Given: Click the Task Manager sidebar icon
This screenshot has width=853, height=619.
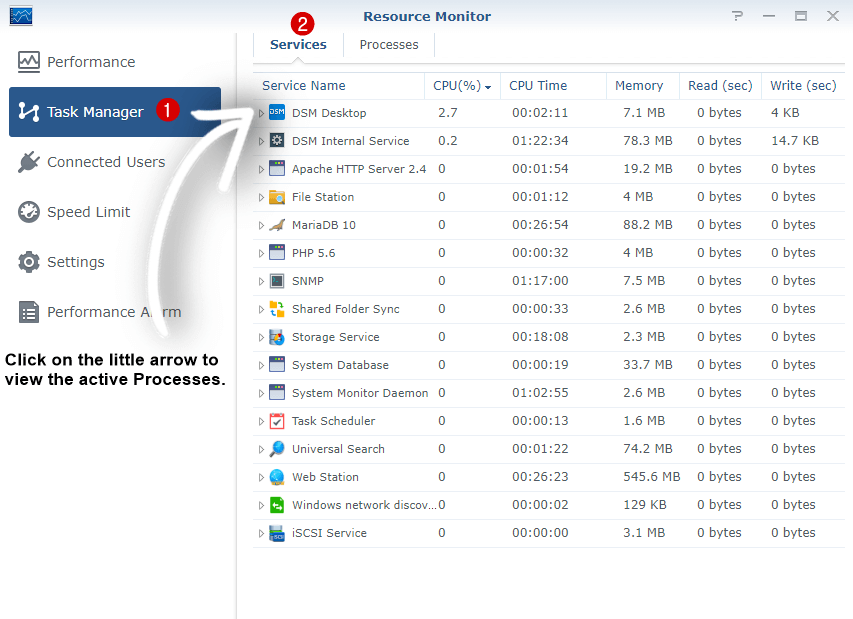Looking at the screenshot, I should click(x=29, y=112).
